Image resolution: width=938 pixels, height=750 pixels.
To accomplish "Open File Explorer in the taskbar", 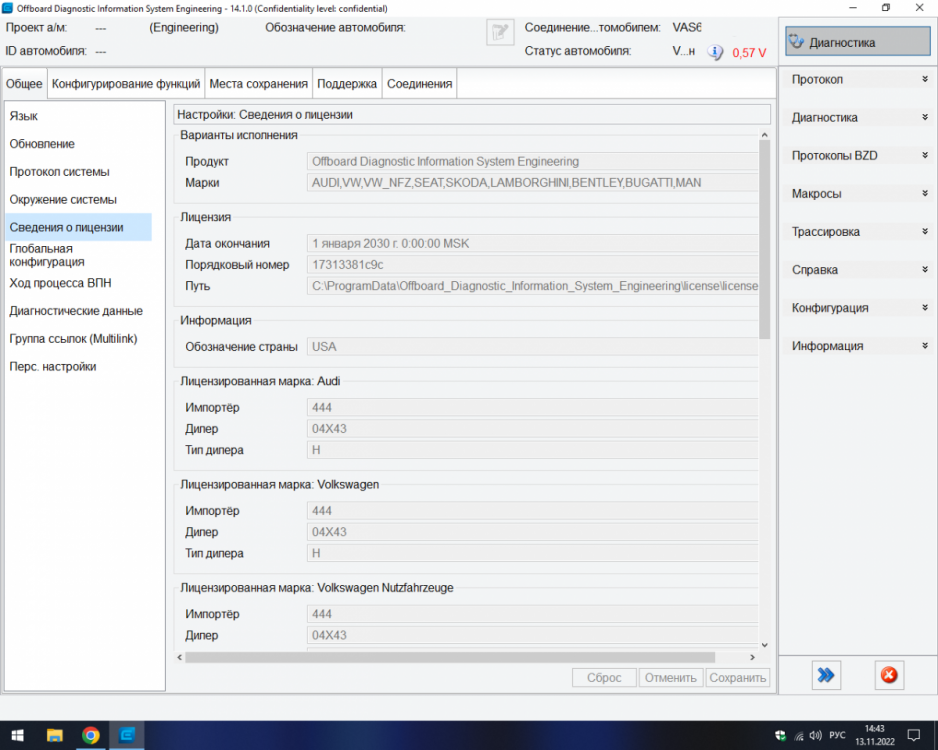I will [54, 735].
